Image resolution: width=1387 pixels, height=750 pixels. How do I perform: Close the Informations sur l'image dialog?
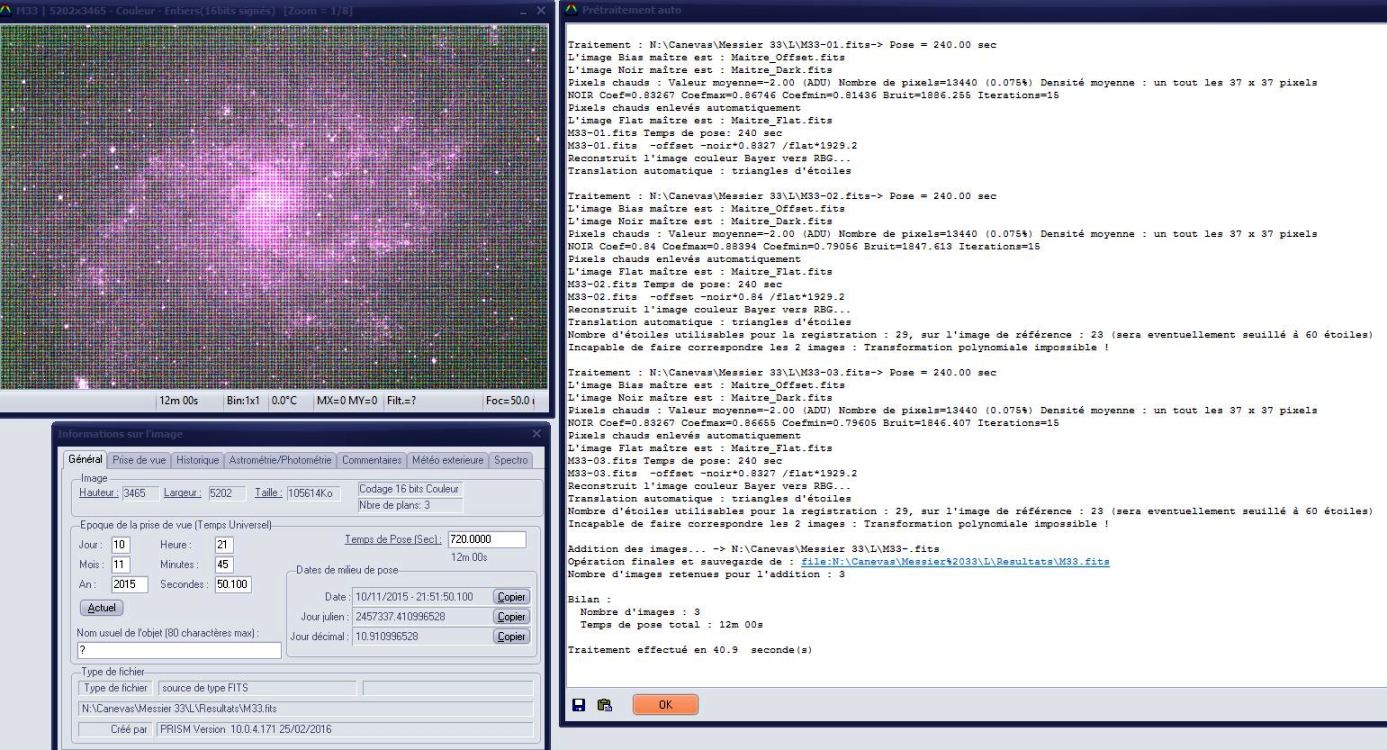click(x=536, y=434)
